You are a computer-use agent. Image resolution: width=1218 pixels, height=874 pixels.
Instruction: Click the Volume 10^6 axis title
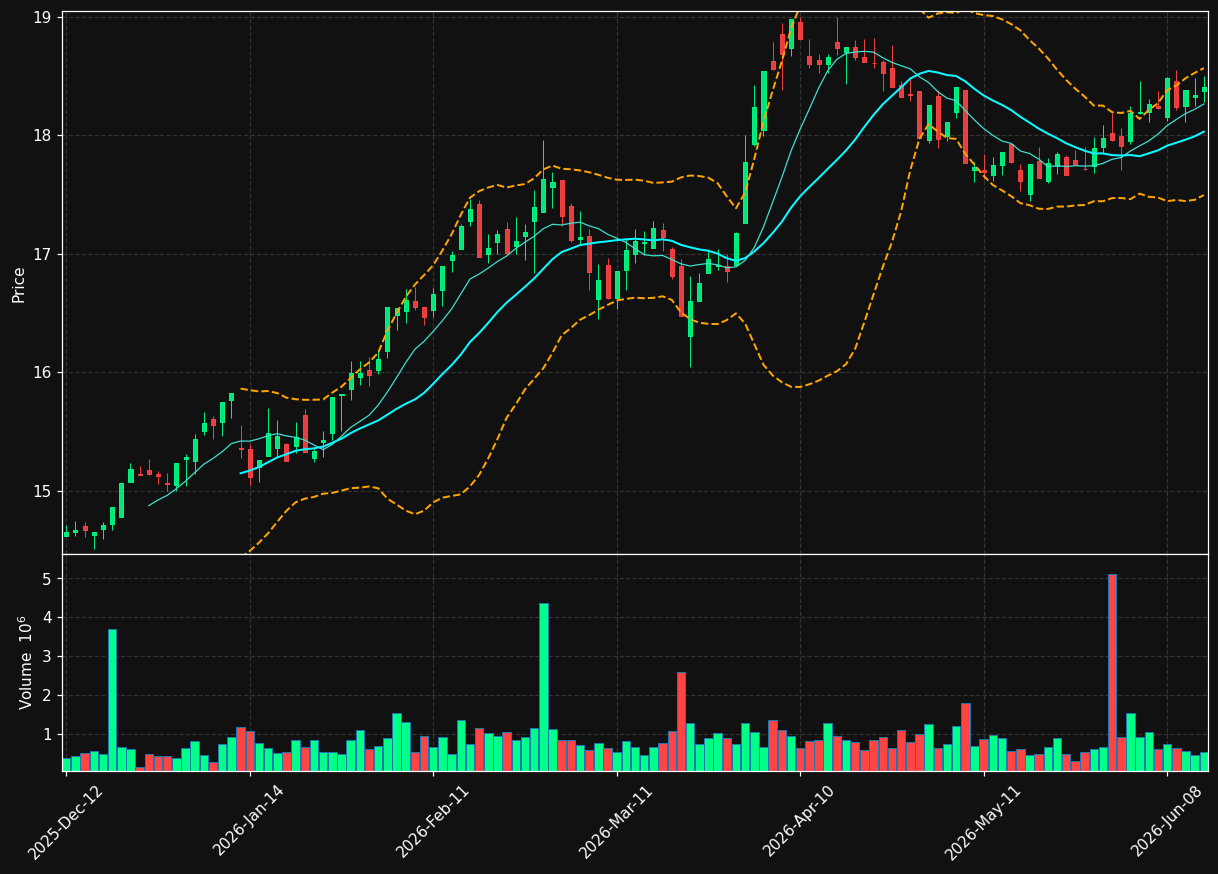(26, 662)
